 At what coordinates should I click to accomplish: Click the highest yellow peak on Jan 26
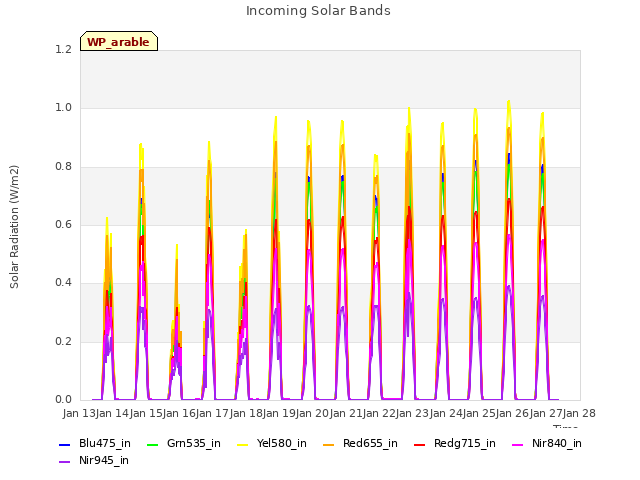click(x=509, y=102)
